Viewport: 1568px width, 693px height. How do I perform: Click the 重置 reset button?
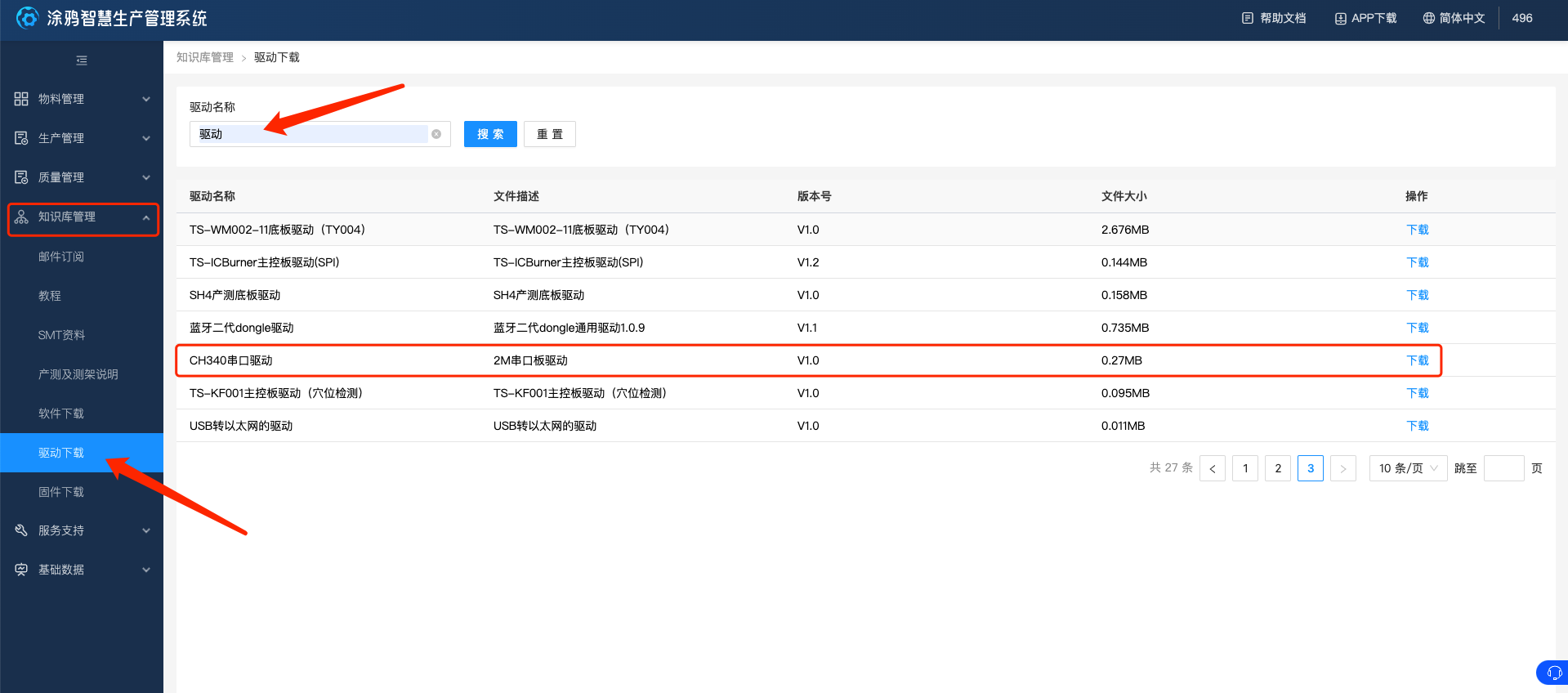tap(550, 134)
